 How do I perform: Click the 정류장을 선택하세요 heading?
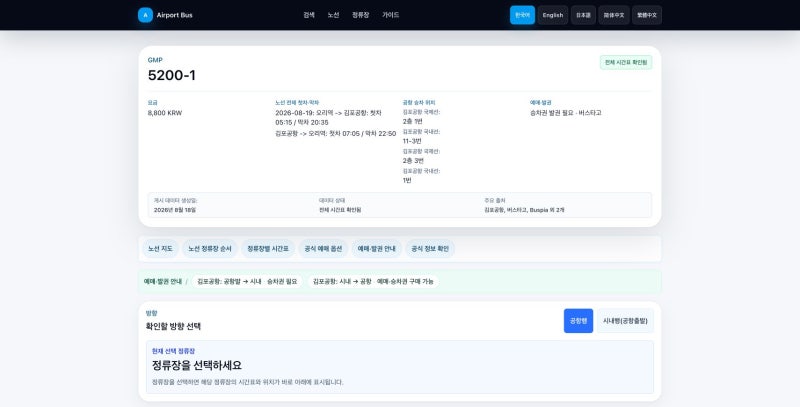[197, 365]
